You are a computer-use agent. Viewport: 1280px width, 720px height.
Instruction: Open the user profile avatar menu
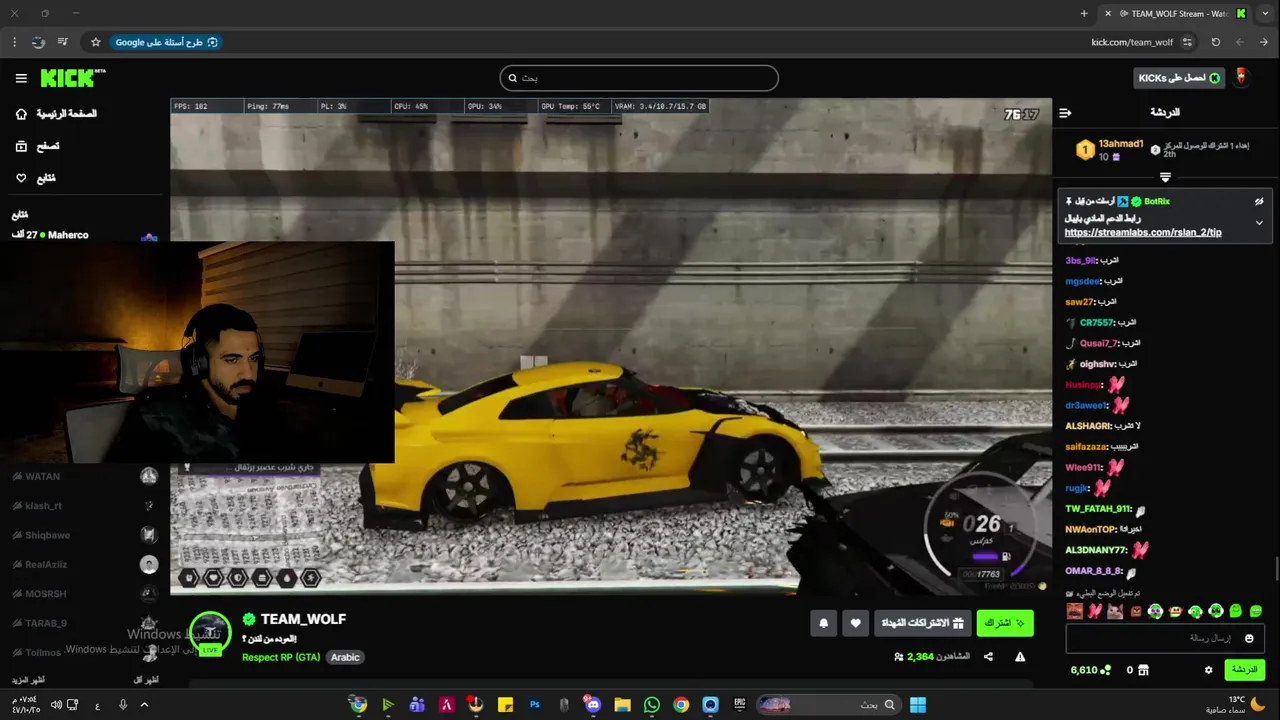click(x=1243, y=77)
